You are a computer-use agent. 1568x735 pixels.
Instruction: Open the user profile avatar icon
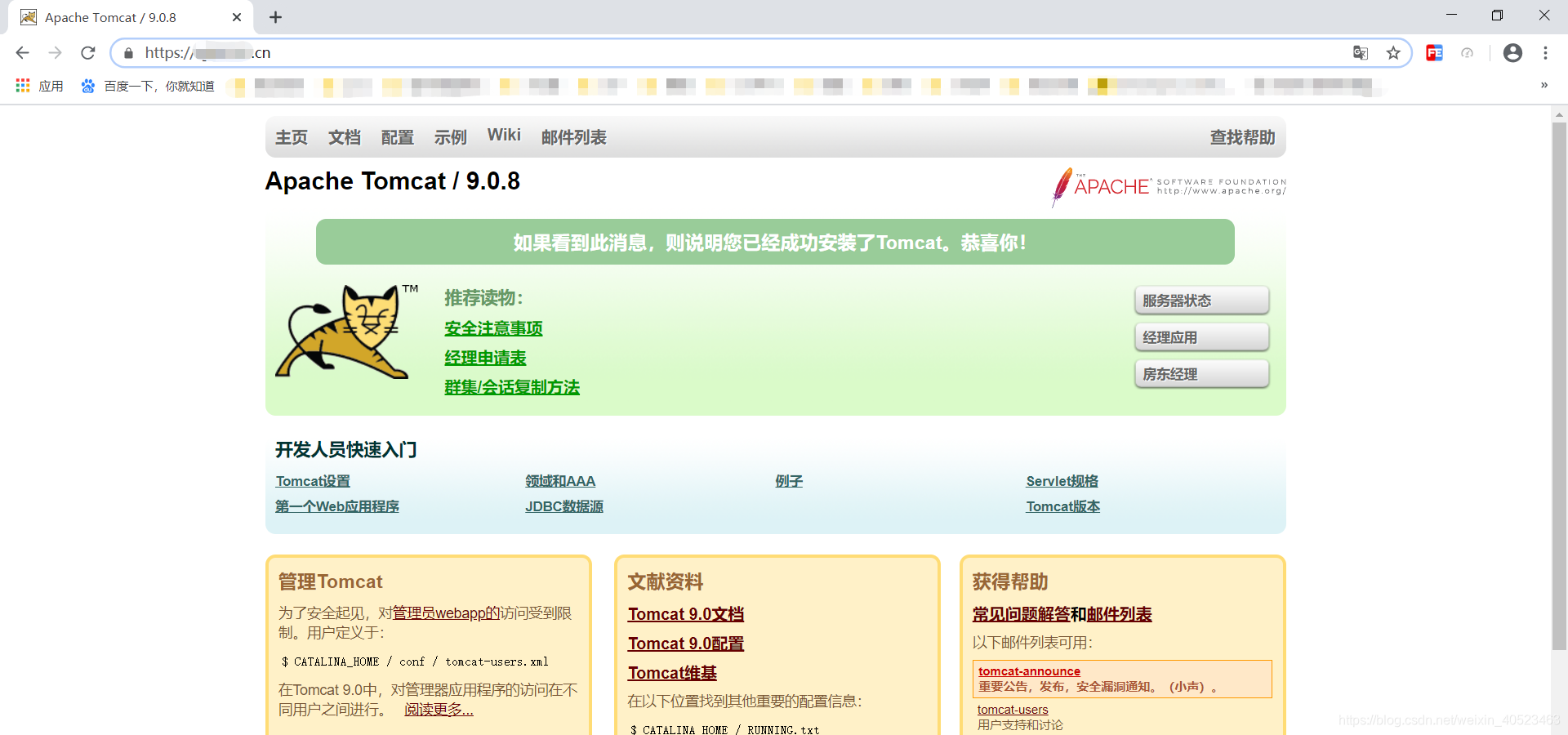coord(1512,53)
